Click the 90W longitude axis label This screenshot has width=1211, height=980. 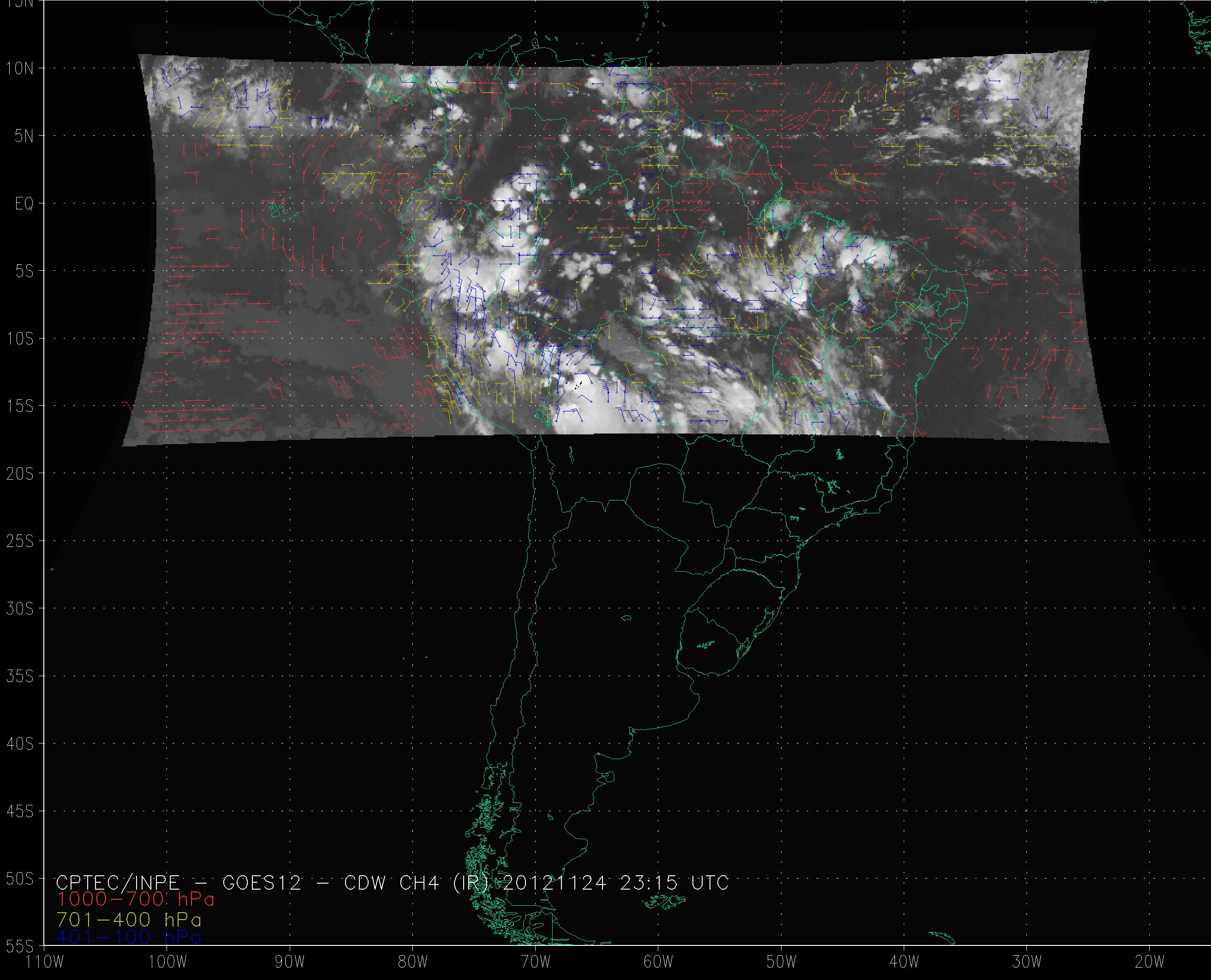click(290, 962)
